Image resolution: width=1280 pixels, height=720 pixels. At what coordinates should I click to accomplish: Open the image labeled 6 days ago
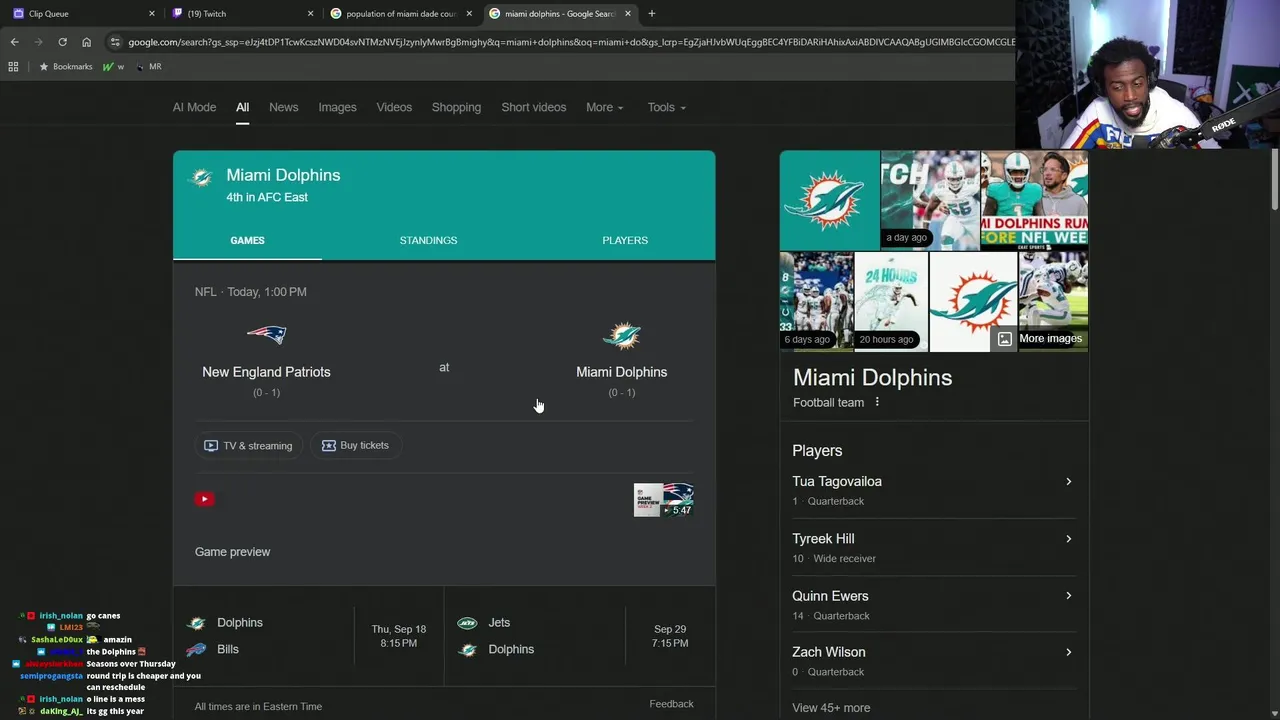coord(816,301)
